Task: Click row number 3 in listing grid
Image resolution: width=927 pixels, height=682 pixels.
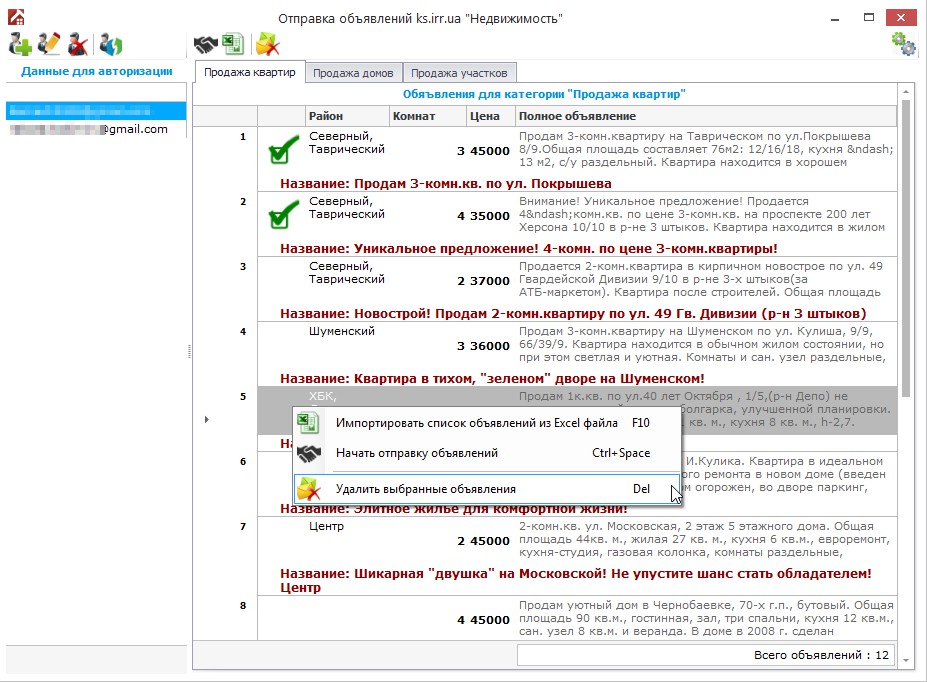Action: coord(243,267)
